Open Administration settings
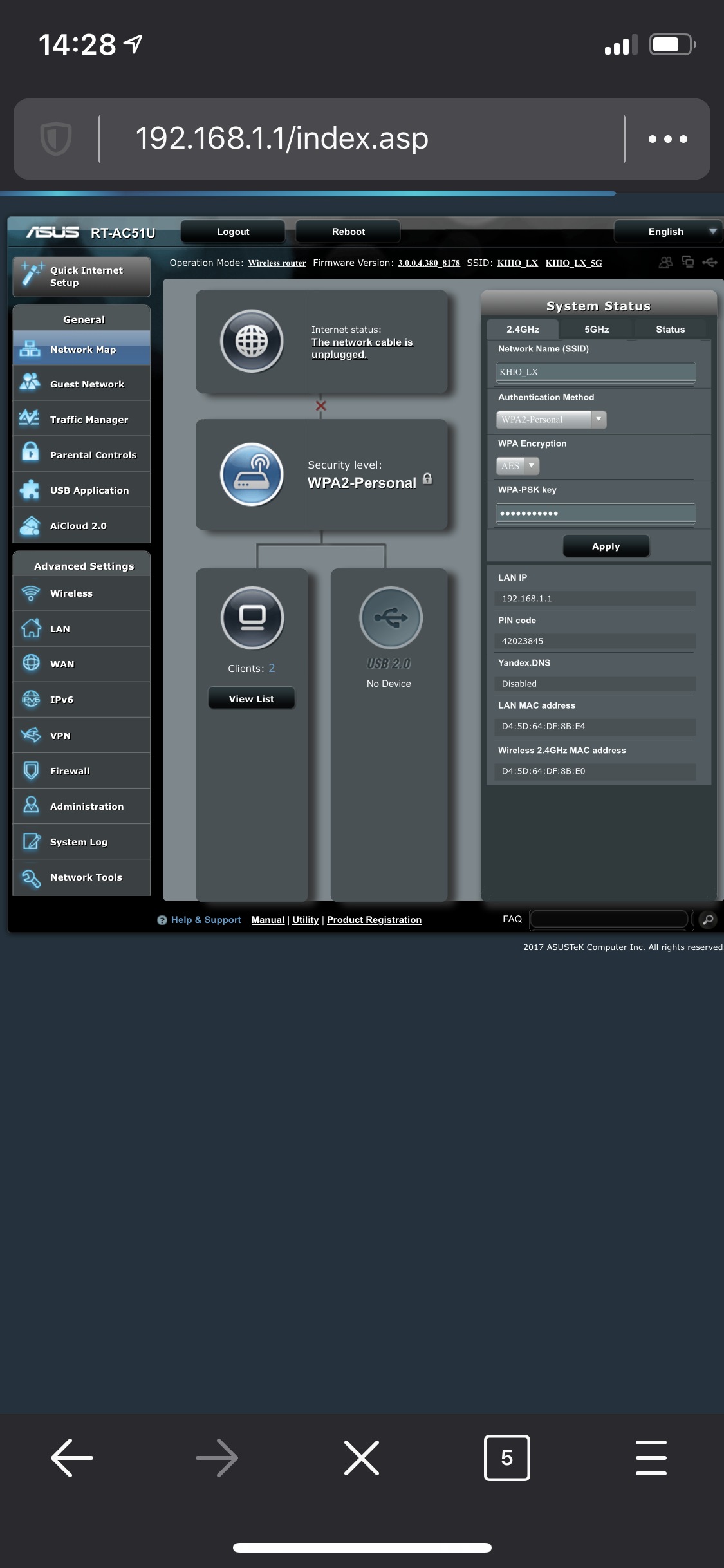The image size is (724, 1568). point(81,806)
